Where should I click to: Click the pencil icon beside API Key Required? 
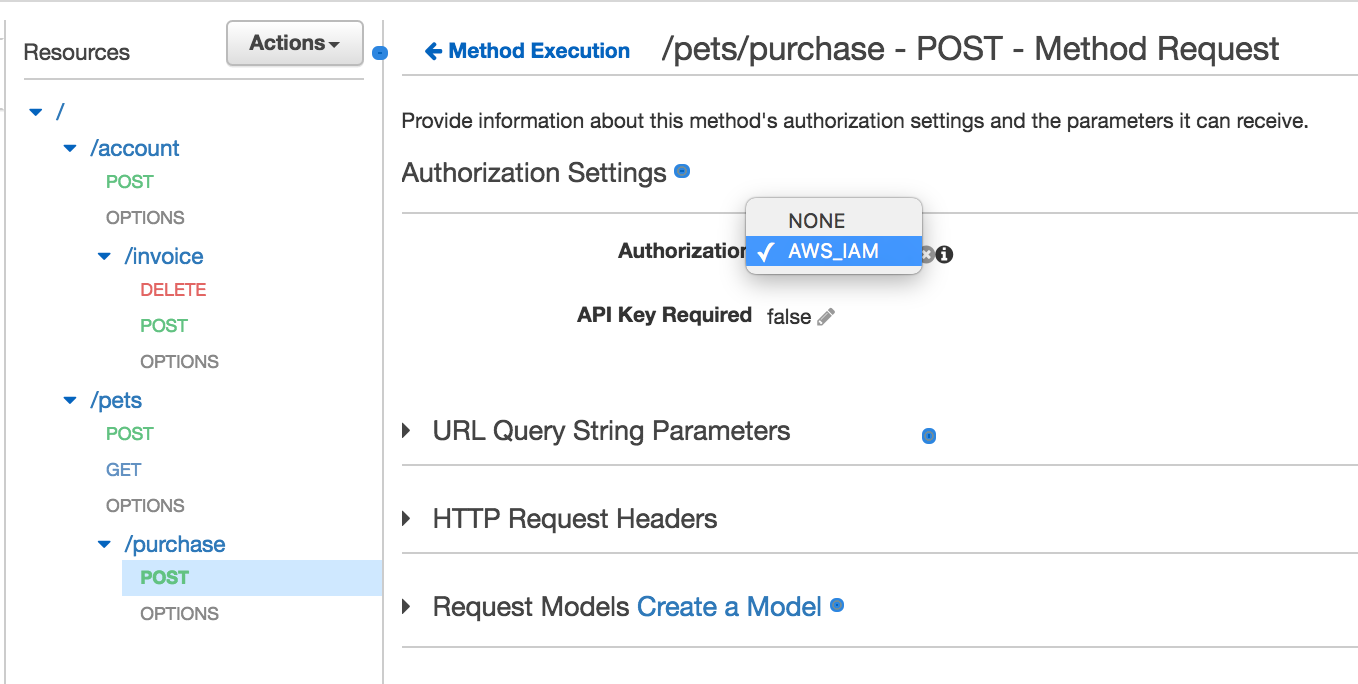826,317
